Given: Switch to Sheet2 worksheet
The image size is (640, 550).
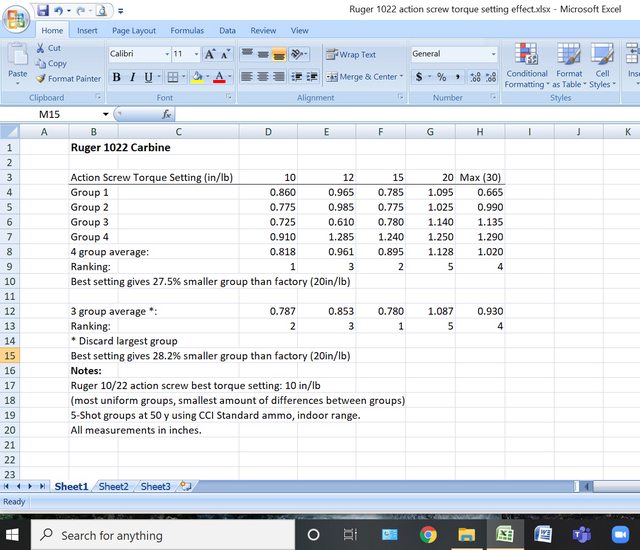Looking at the screenshot, I should click(x=113, y=487).
